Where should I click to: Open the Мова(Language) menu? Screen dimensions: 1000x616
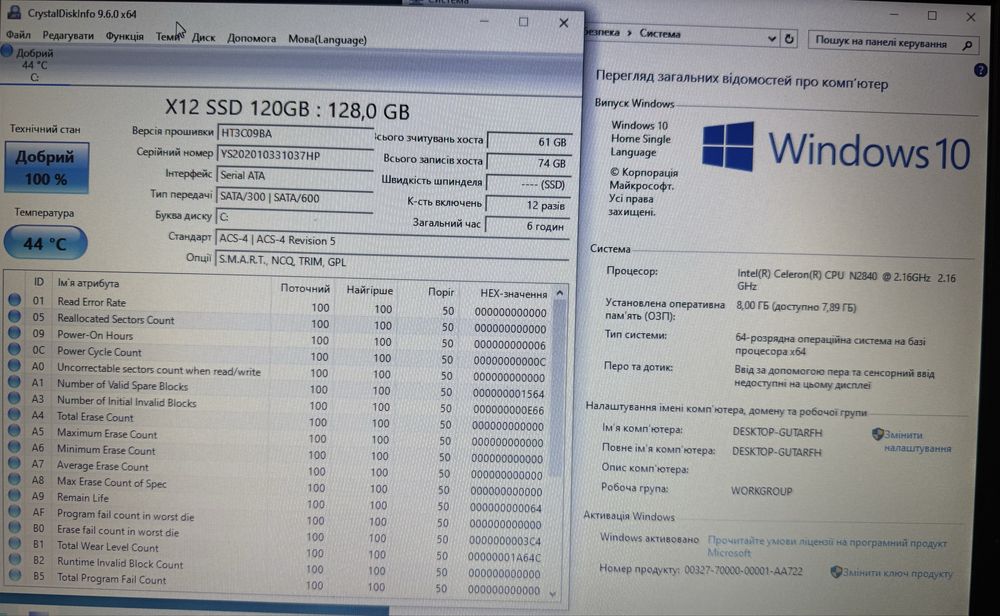(x=327, y=40)
